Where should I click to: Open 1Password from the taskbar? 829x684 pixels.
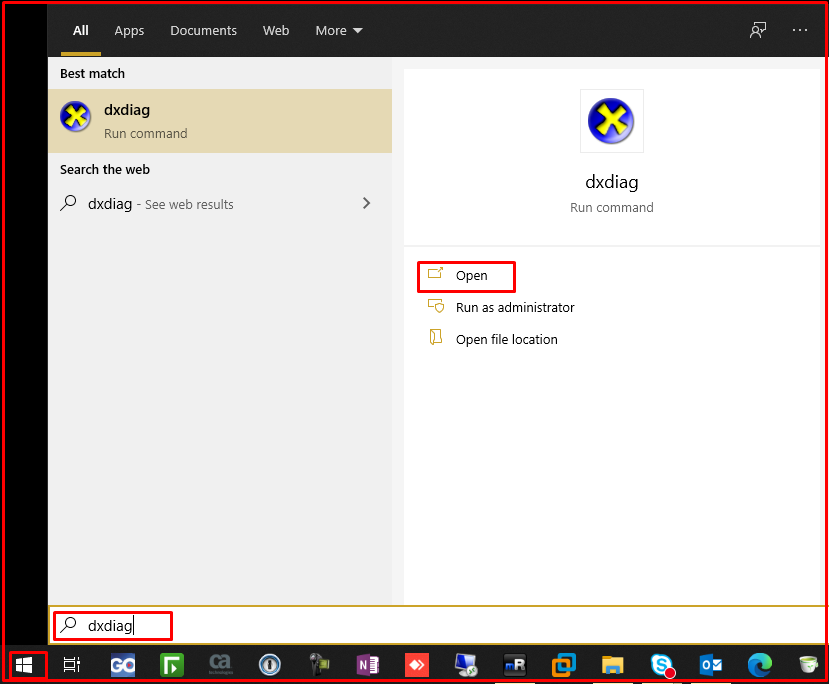pyautogui.click(x=270, y=665)
